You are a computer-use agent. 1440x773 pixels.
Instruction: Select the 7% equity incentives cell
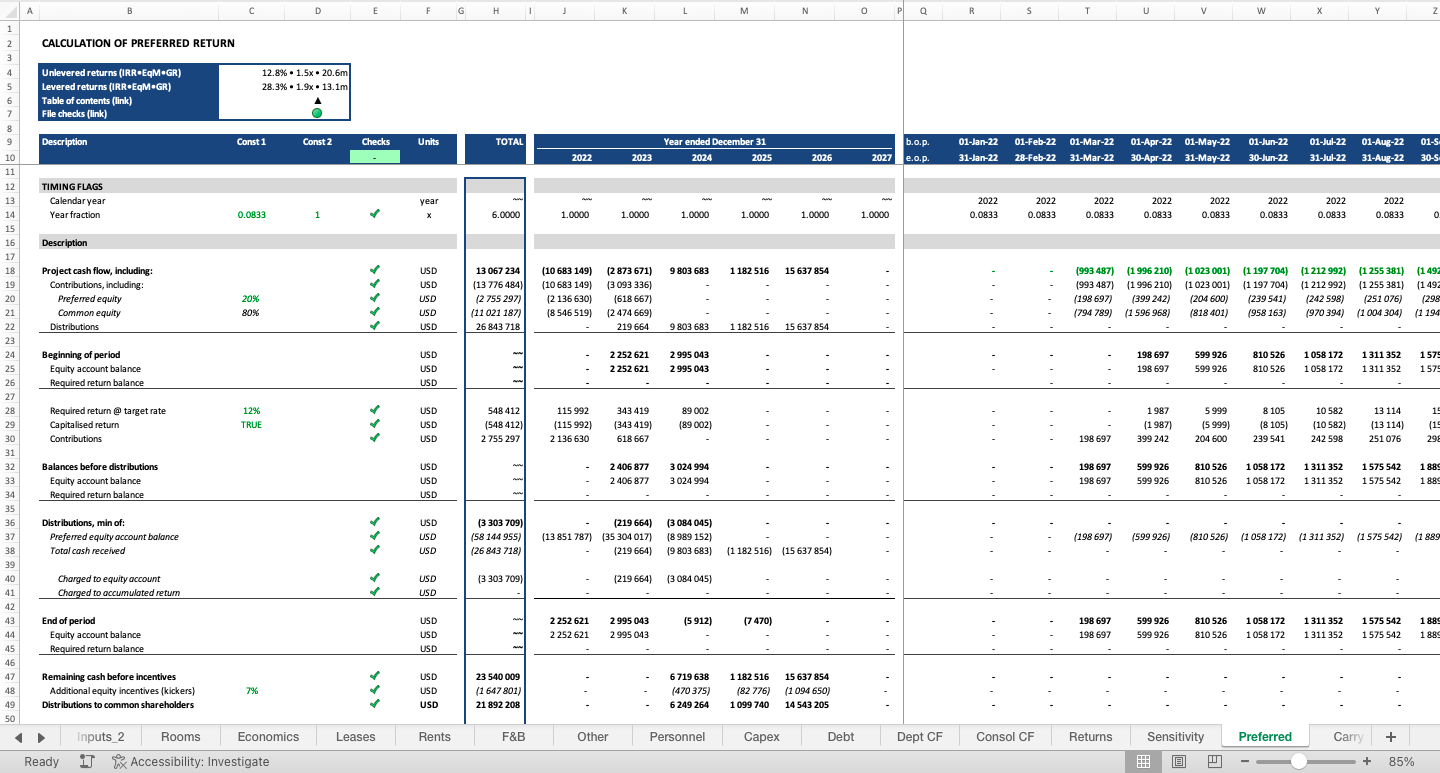251,690
